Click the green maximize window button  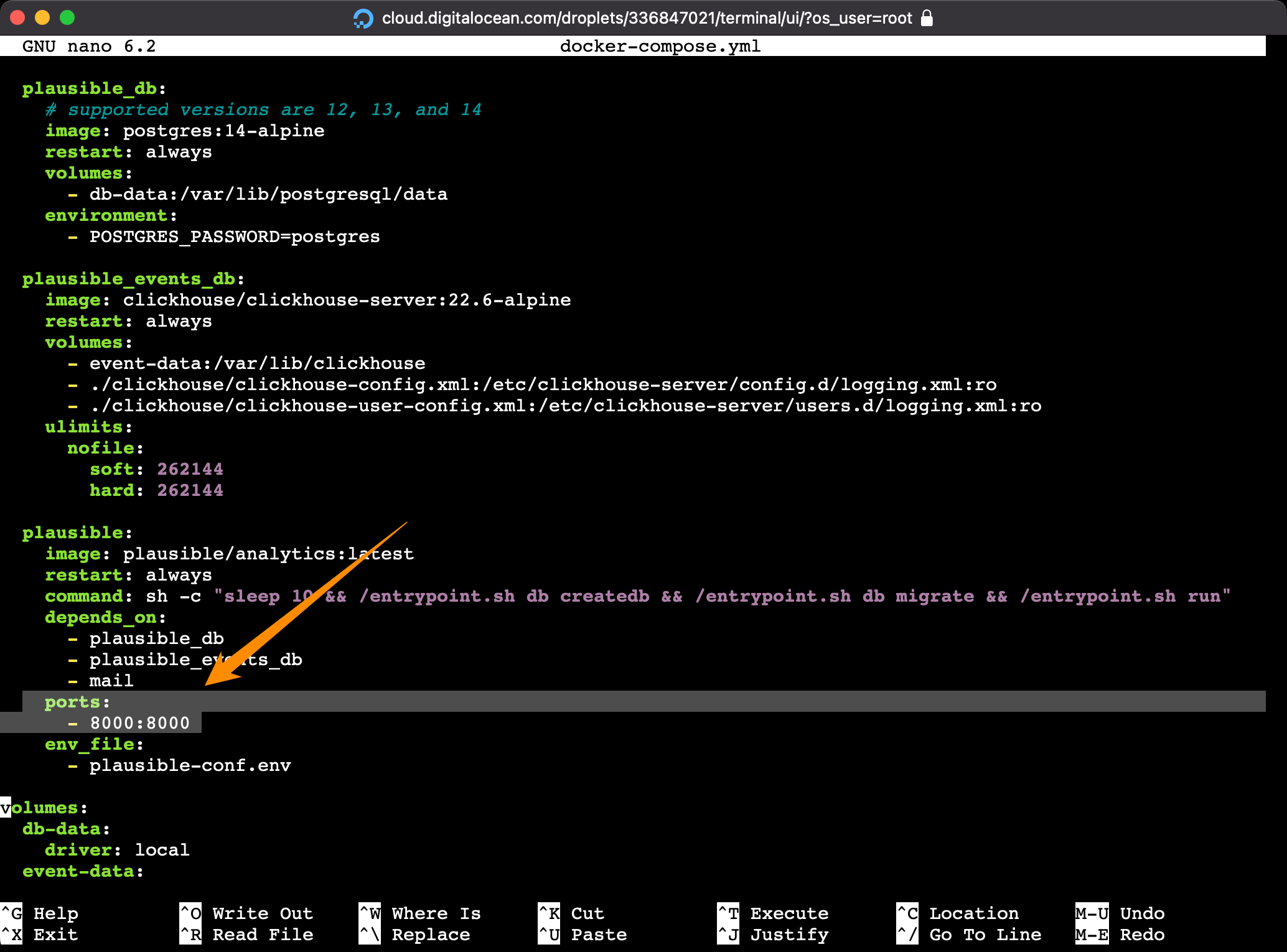67,17
